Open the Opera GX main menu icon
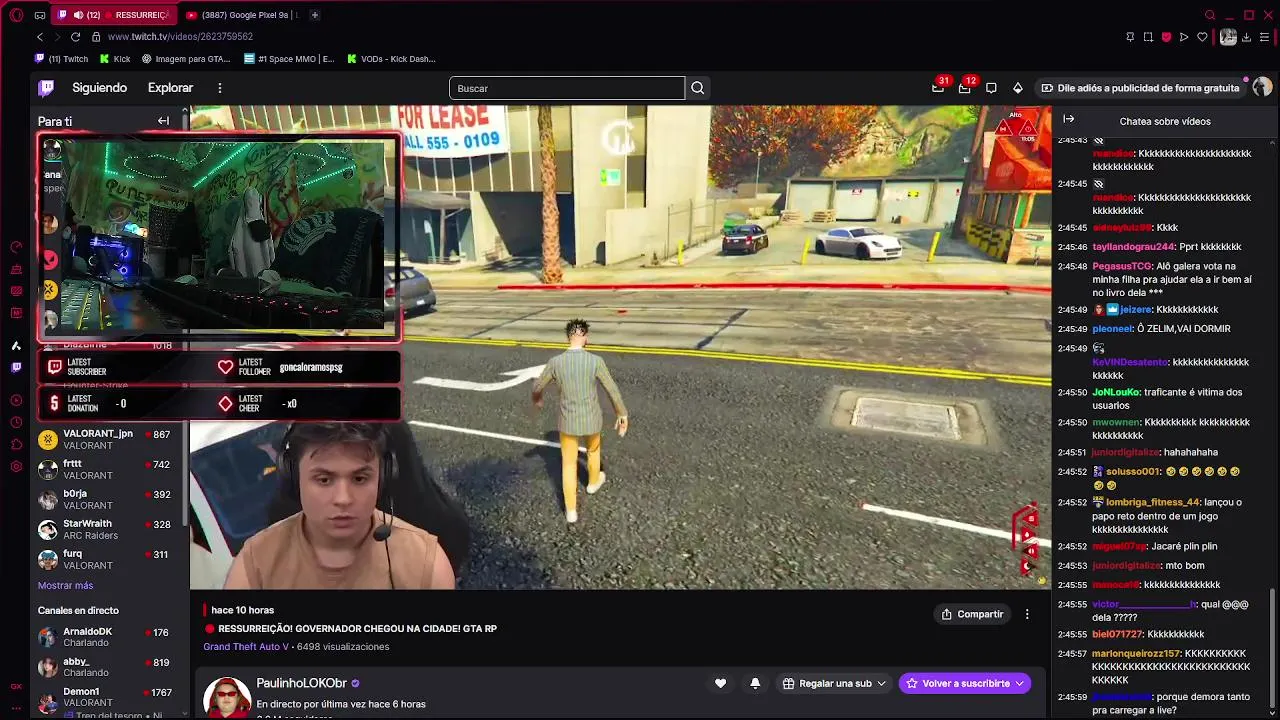This screenshot has height=720, width=1280. (x=16, y=15)
